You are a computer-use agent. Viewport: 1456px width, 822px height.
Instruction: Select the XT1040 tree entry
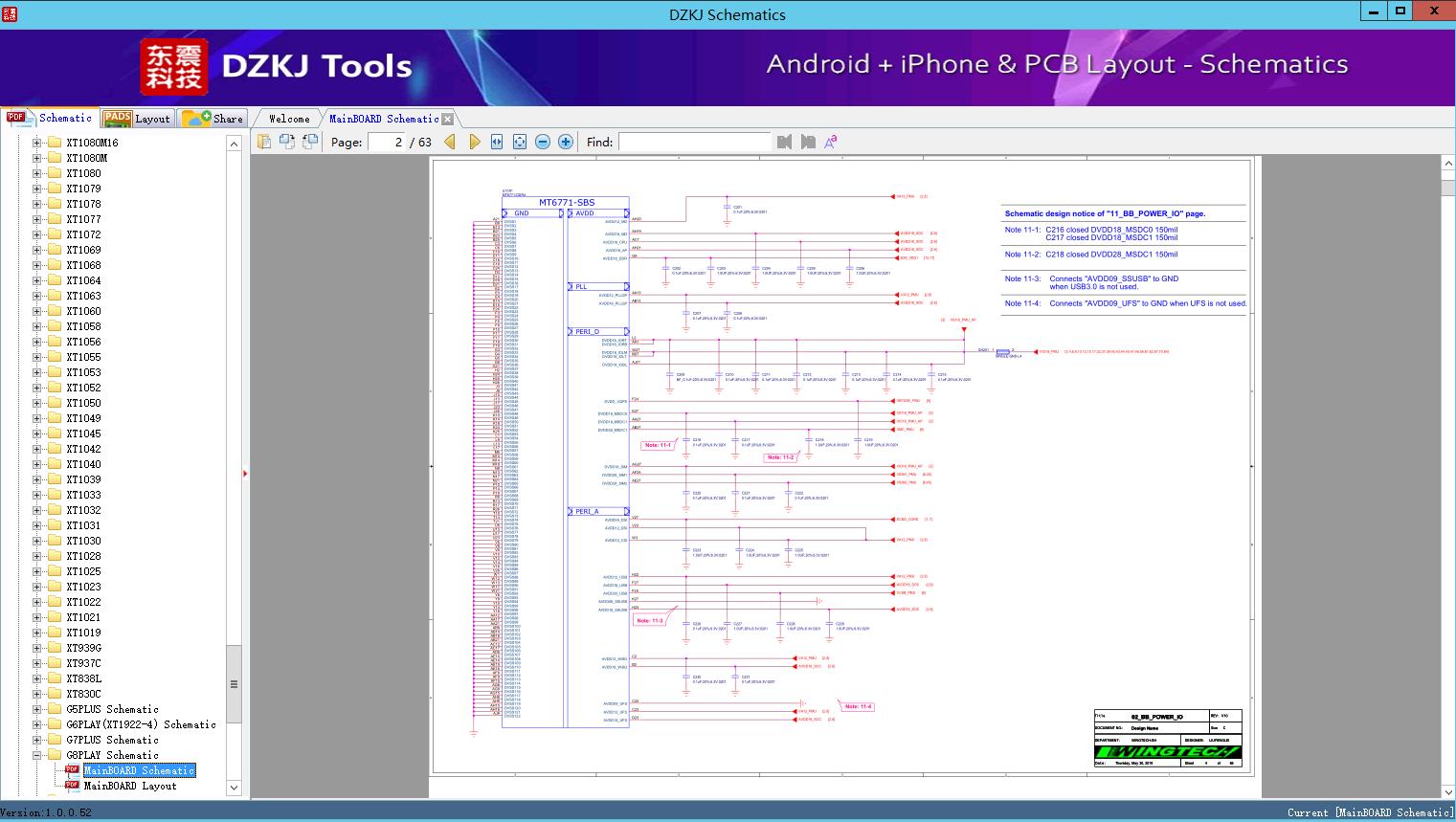(83, 464)
